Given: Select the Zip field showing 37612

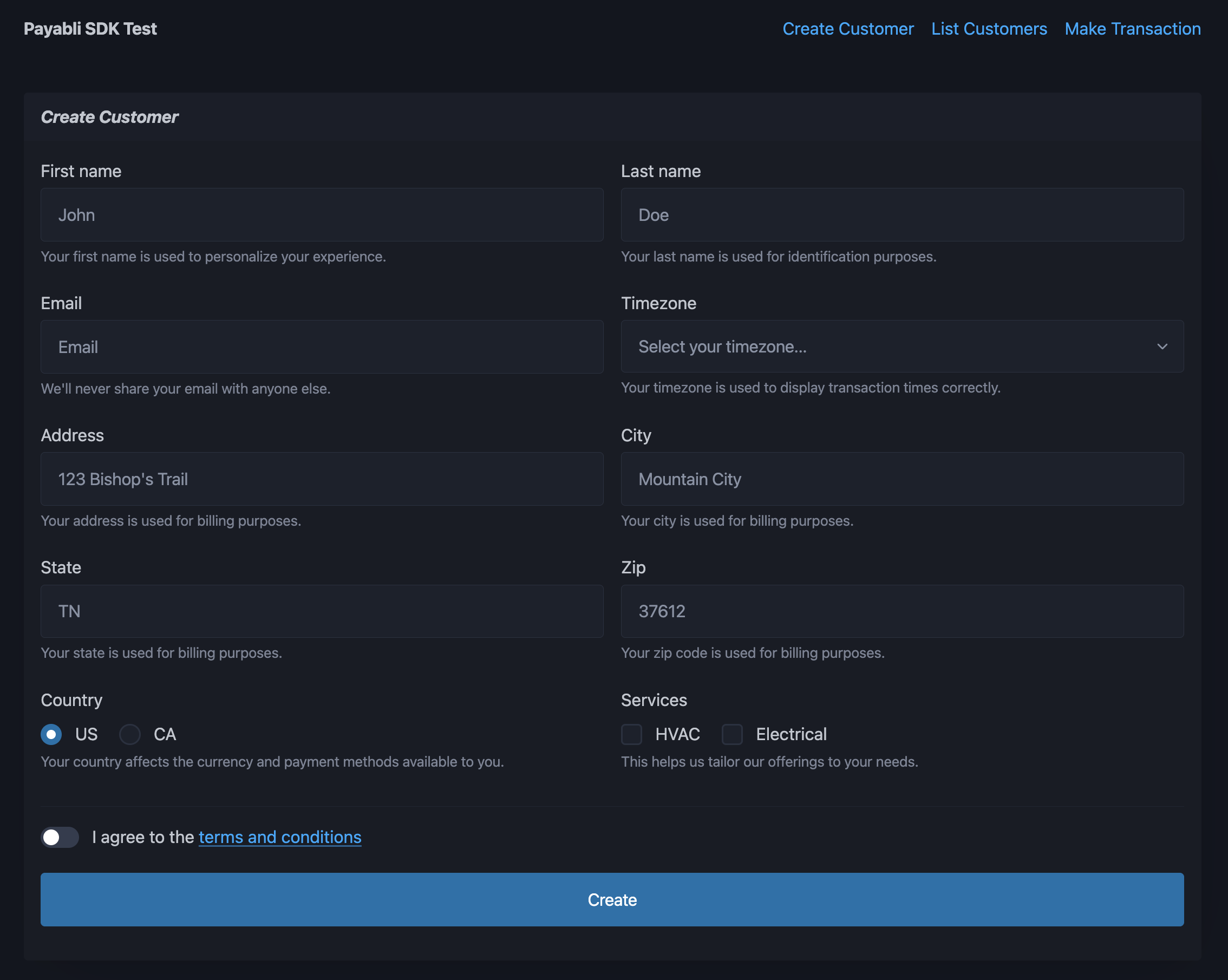Looking at the screenshot, I should 903,611.
